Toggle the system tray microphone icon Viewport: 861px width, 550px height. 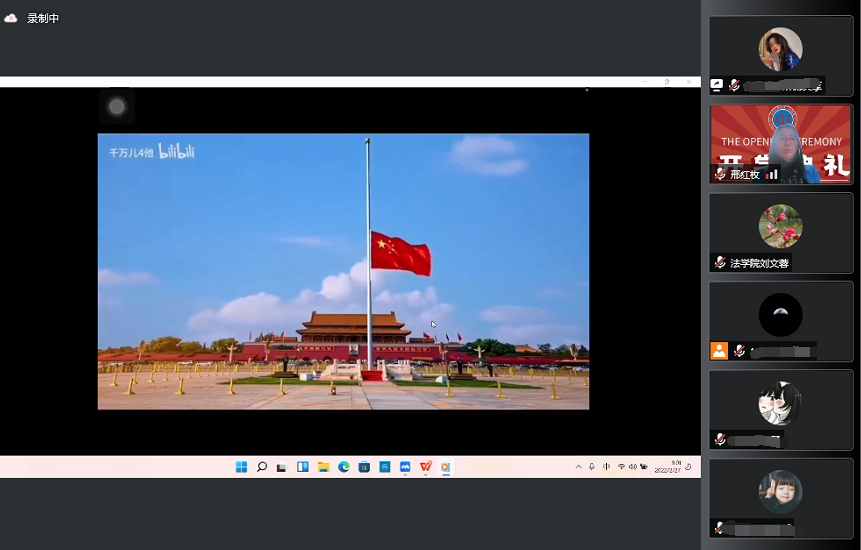point(592,467)
